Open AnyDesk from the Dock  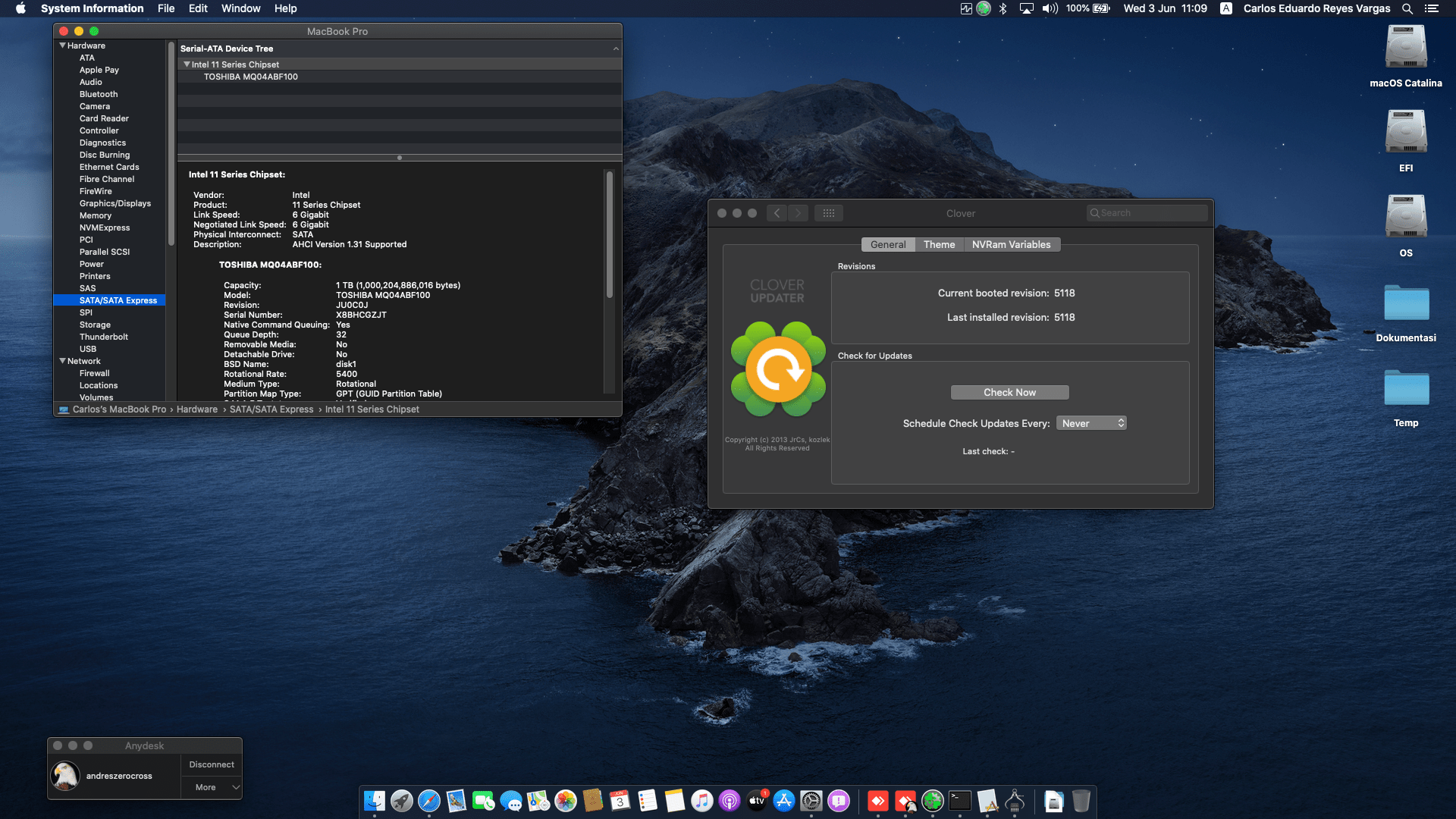click(878, 802)
